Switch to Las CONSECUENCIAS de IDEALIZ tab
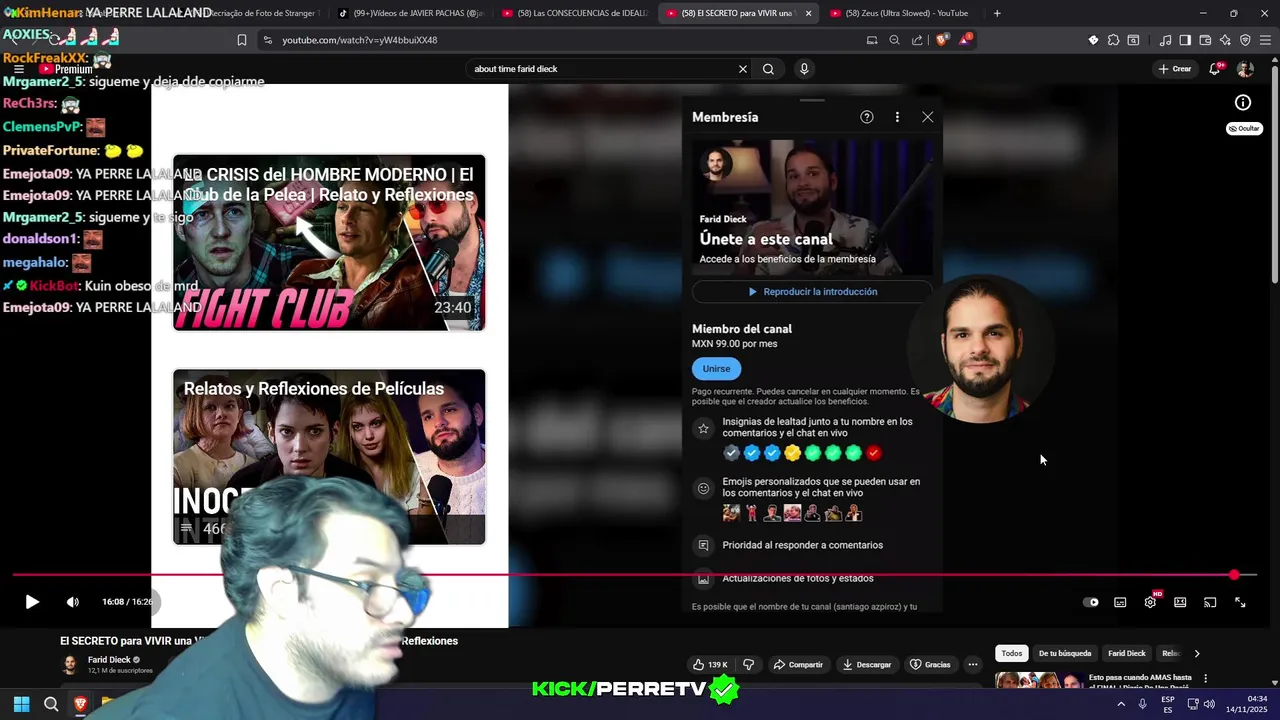This screenshot has height=720, width=1280. (x=576, y=13)
